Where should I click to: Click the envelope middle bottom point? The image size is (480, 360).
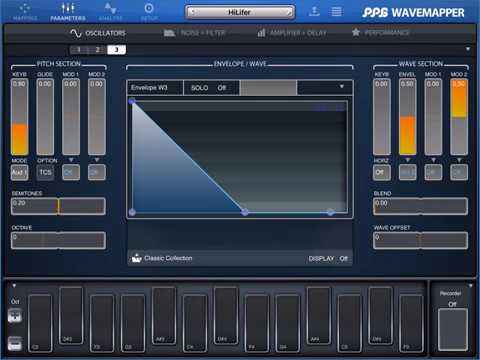click(245, 212)
